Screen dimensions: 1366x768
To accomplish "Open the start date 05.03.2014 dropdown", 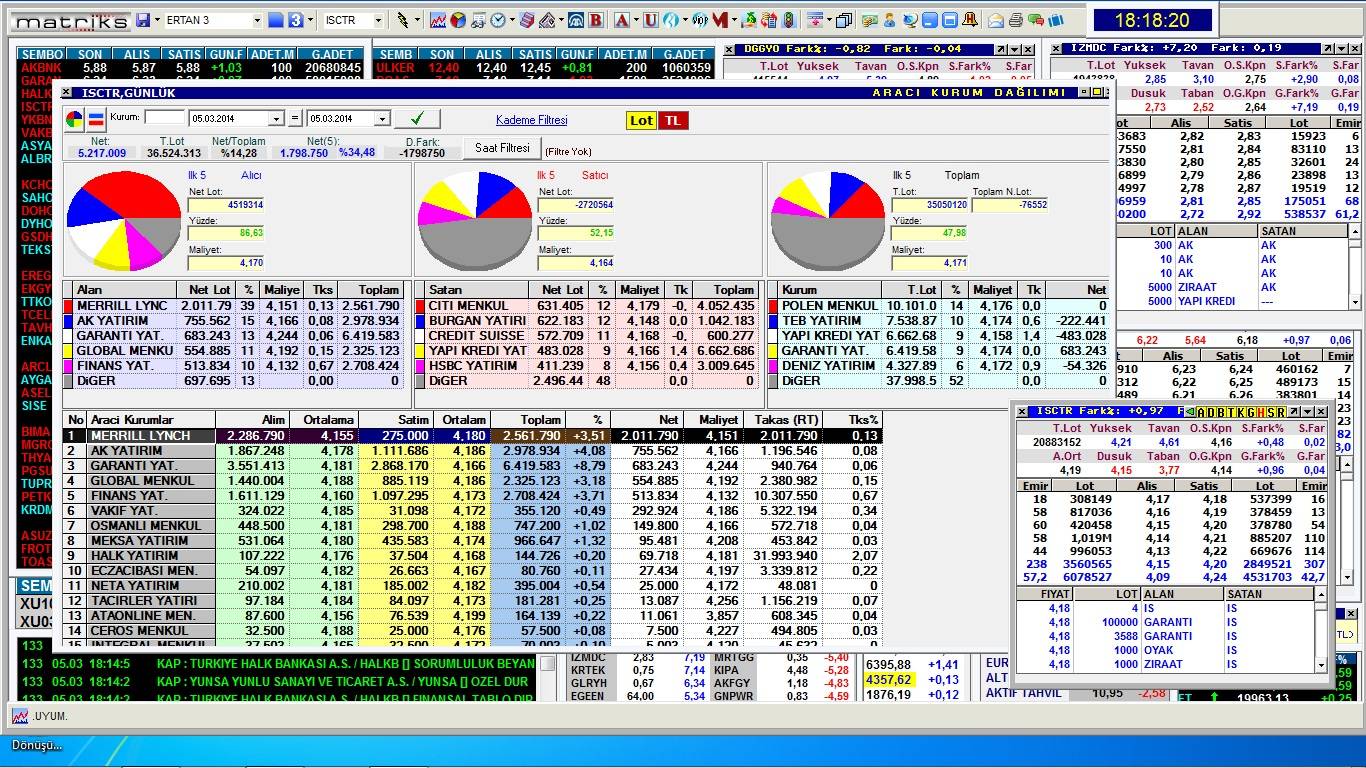I will point(277,119).
